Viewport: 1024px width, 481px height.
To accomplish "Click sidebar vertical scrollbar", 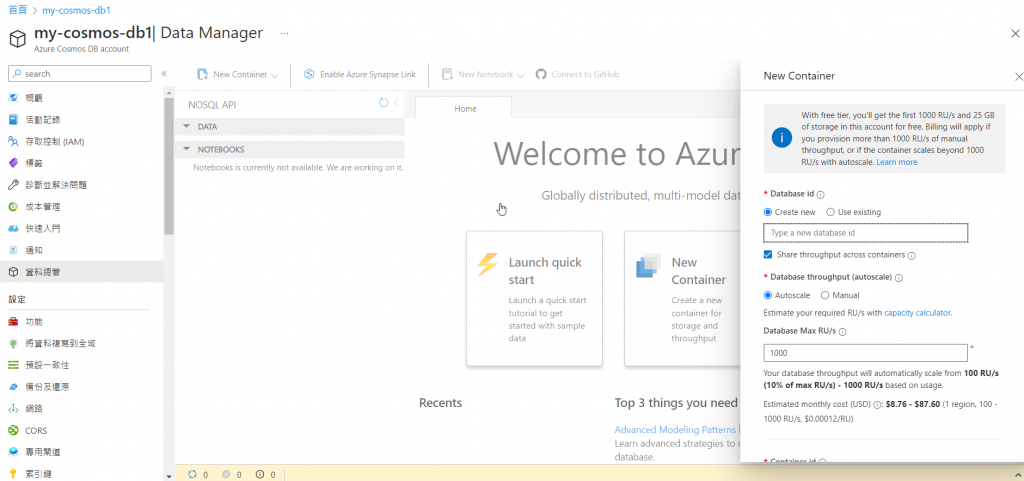I will click(169, 166).
